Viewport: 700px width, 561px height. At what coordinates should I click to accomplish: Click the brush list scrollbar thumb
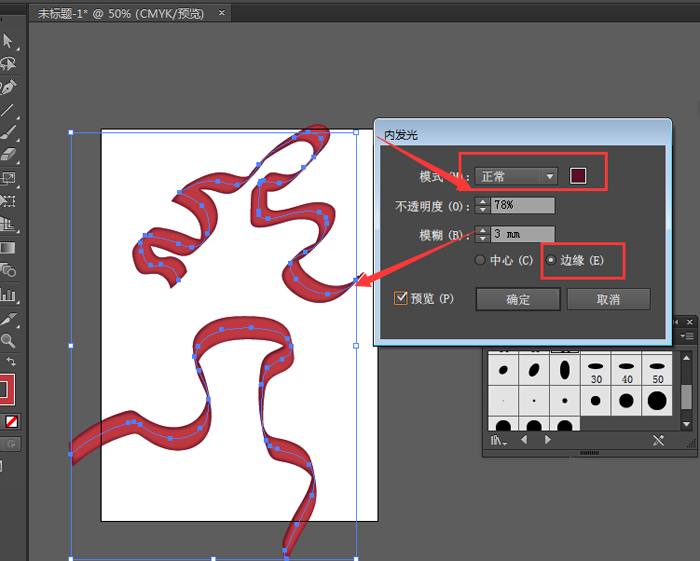686,395
